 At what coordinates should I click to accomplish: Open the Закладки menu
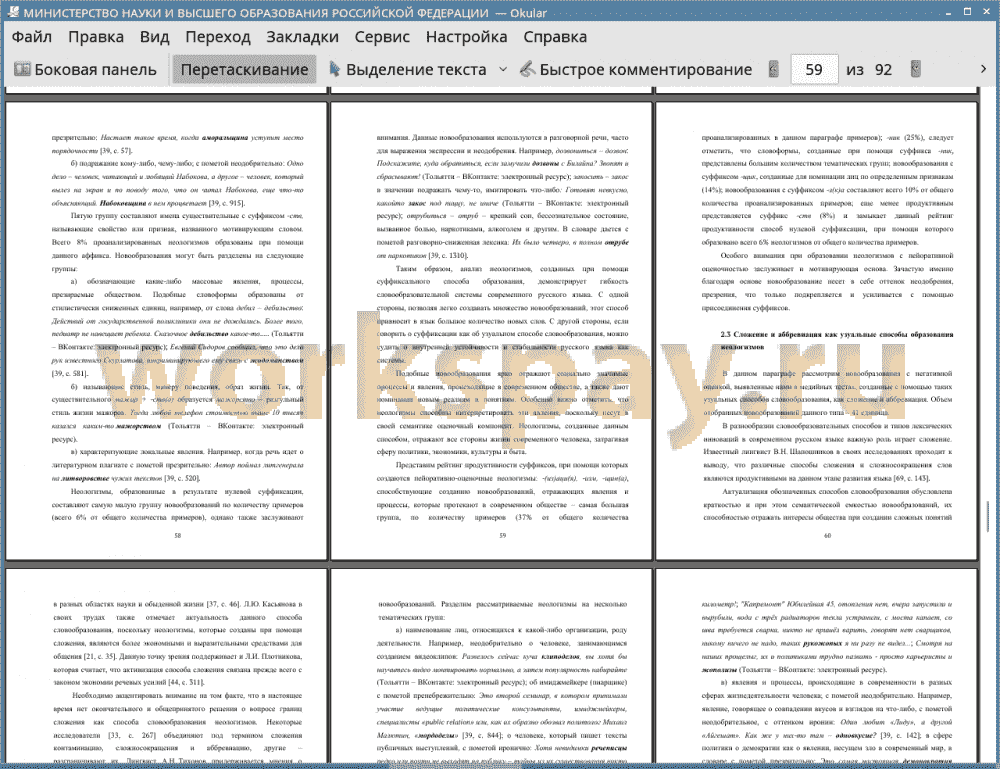pyautogui.click(x=302, y=37)
